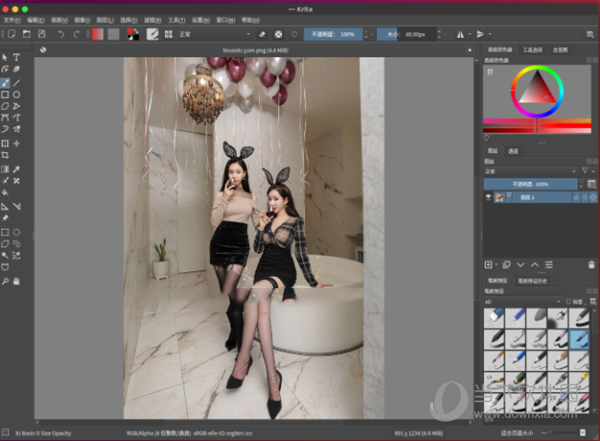Toggle lock icon on layer 1
The width and height of the screenshot is (600, 441).
pyautogui.click(x=575, y=197)
